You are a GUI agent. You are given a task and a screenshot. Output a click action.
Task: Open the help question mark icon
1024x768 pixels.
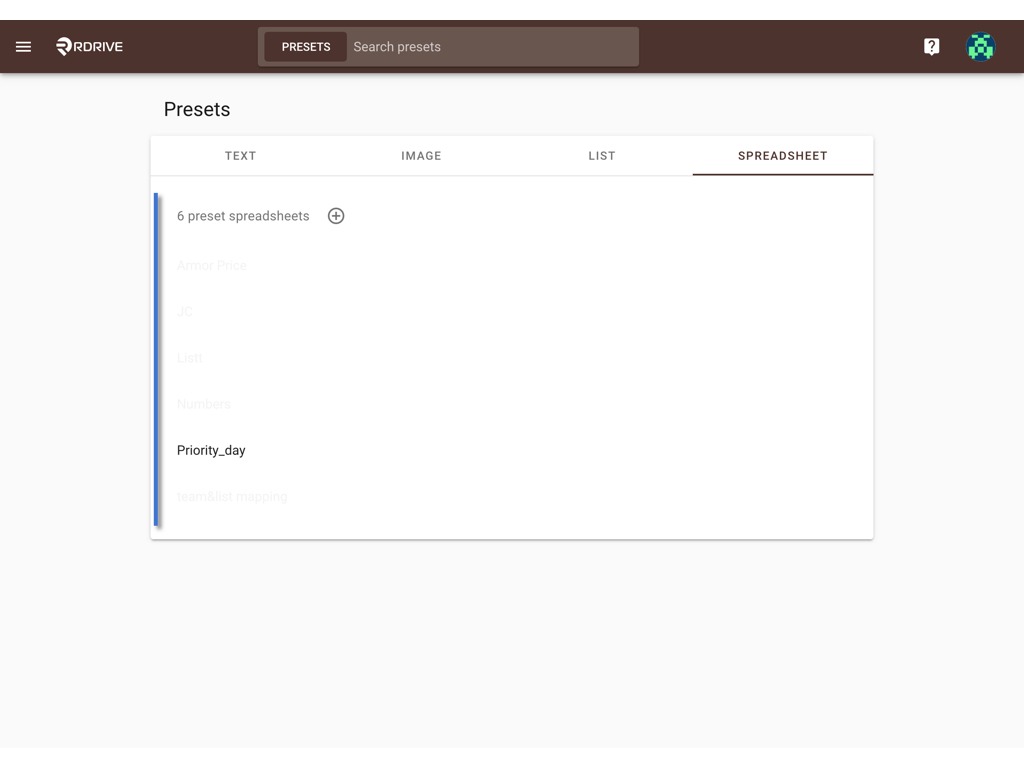931,46
